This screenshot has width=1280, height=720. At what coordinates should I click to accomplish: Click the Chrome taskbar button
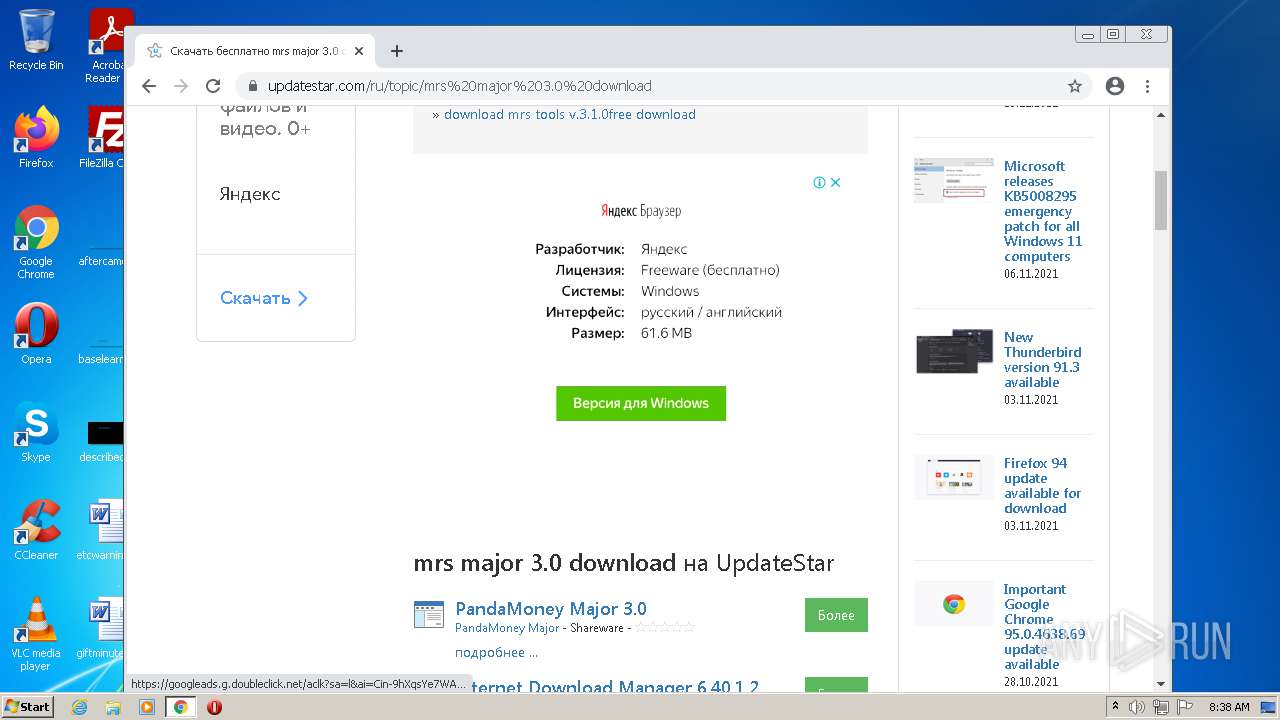[181, 707]
